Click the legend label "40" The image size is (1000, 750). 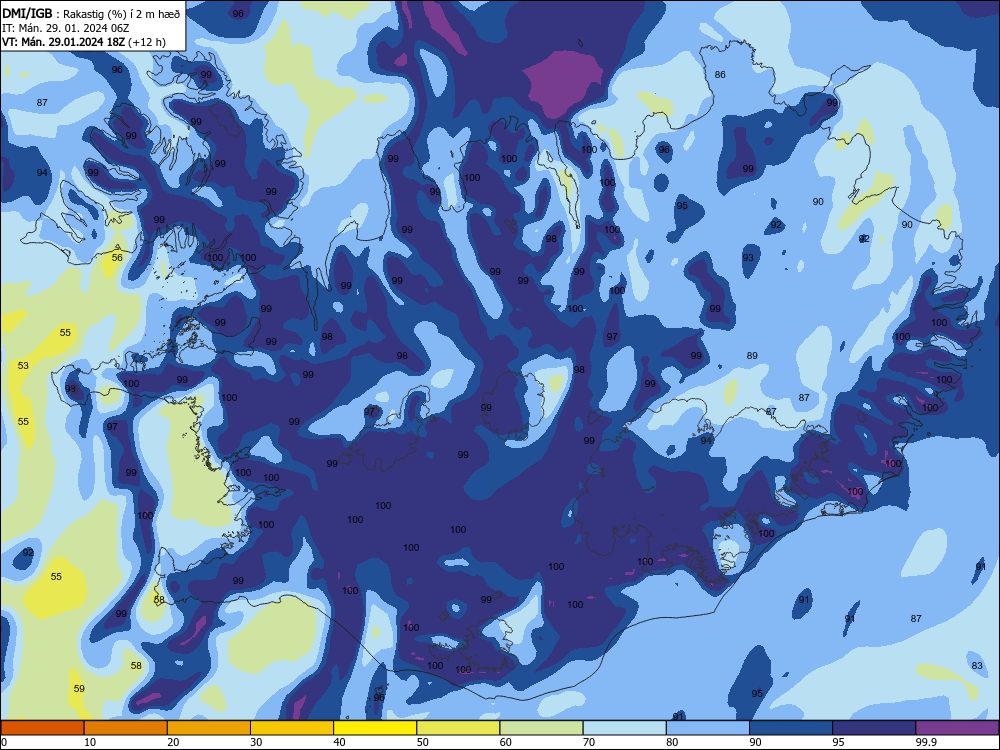coord(339,742)
